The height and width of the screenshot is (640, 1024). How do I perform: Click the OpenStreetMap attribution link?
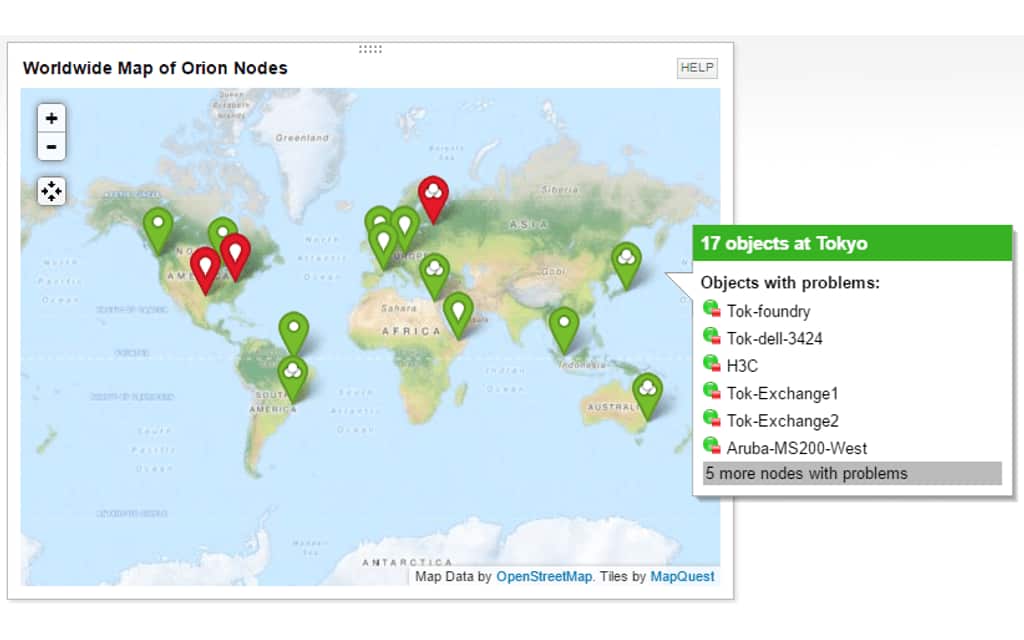pyautogui.click(x=544, y=577)
